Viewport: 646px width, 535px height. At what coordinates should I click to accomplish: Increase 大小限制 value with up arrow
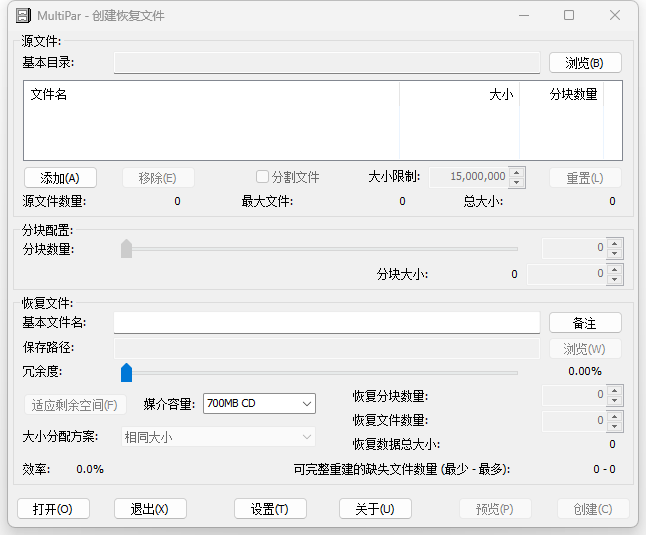point(517,172)
